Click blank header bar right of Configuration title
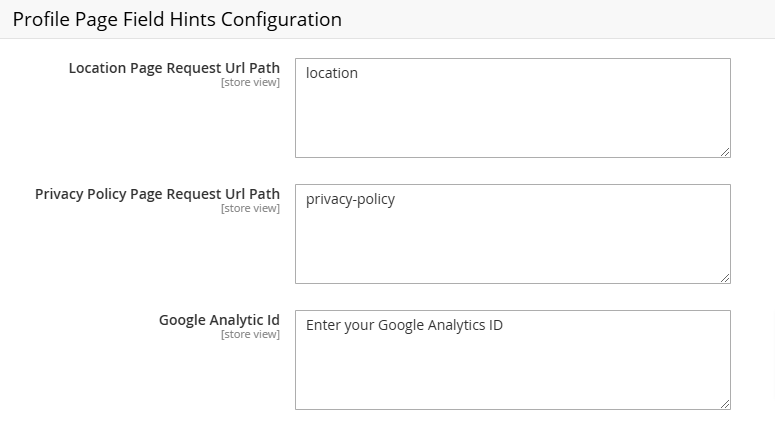The width and height of the screenshot is (775, 426). 559,19
